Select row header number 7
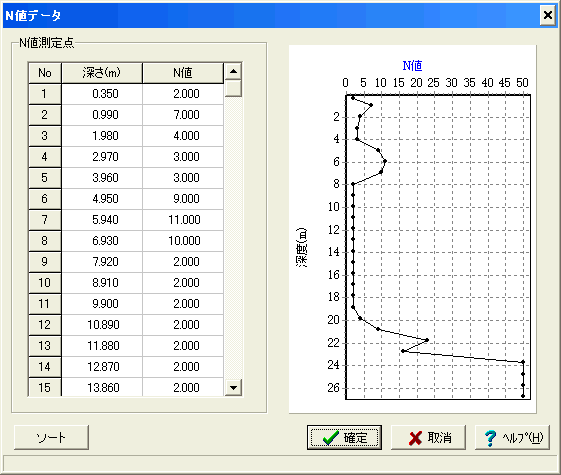 click(x=45, y=220)
